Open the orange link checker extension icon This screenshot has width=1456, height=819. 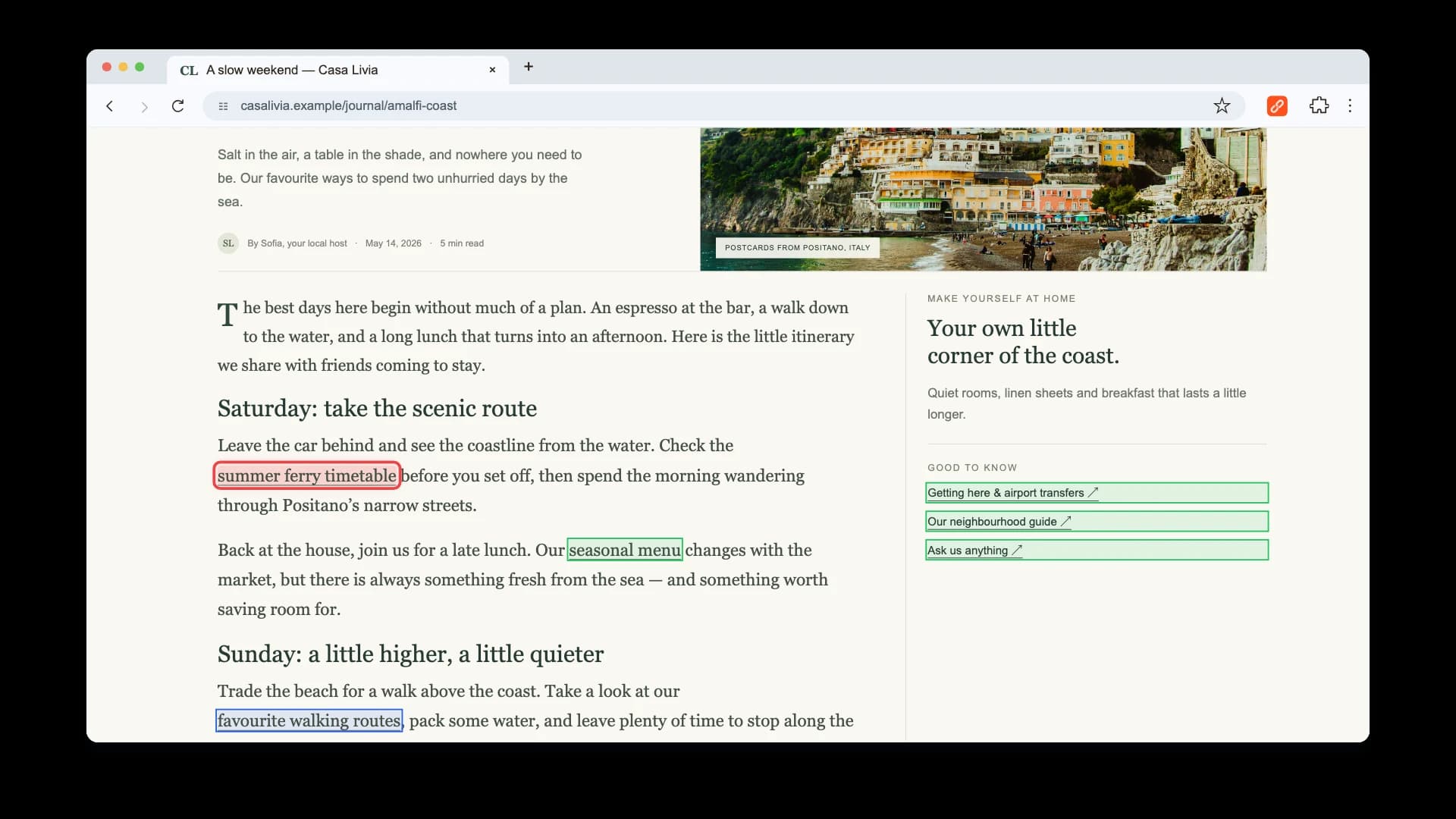pyautogui.click(x=1277, y=106)
